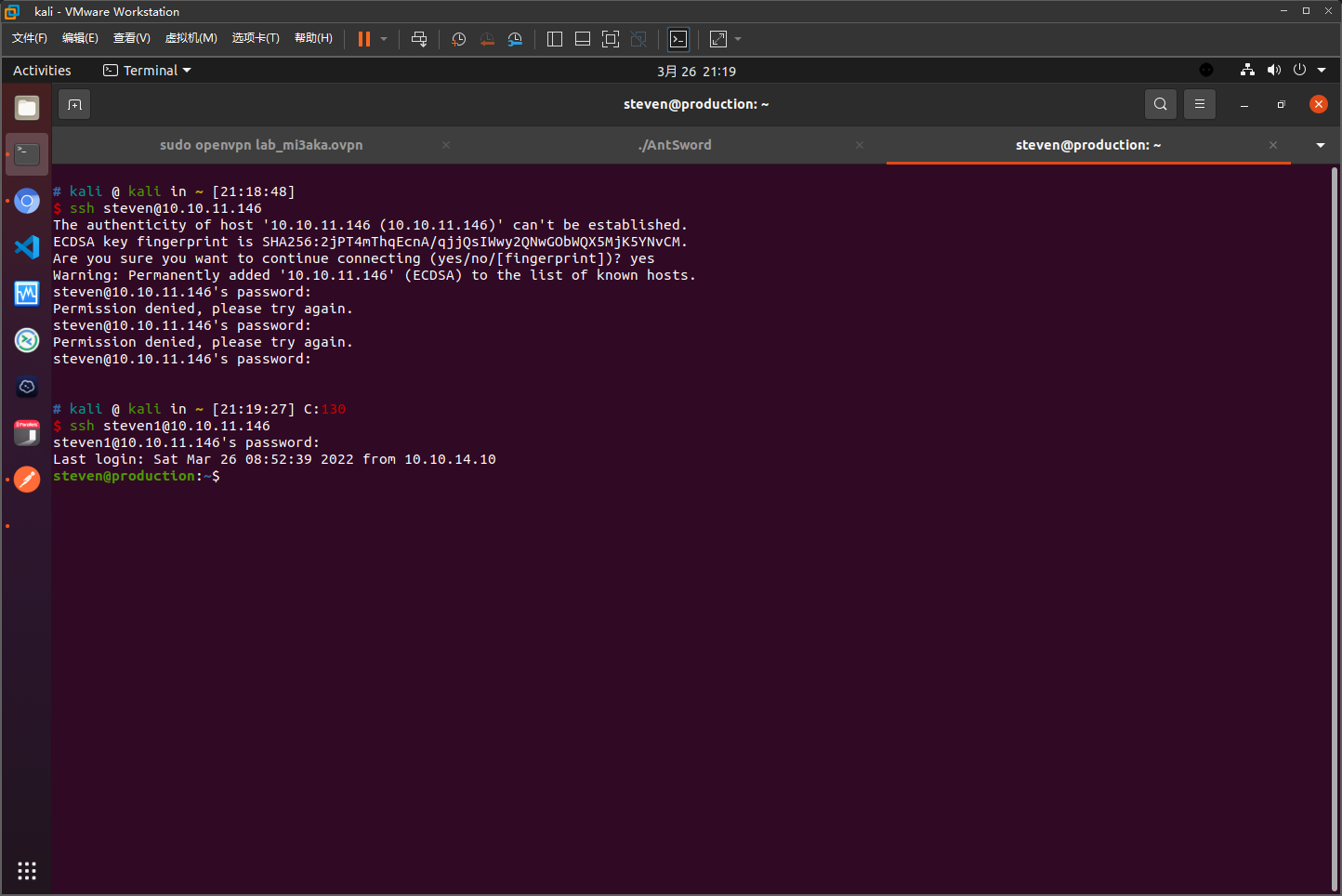This screenshot has width=1342, height=896.
Task: Click the power icon in top bar
Action: 1299,70
